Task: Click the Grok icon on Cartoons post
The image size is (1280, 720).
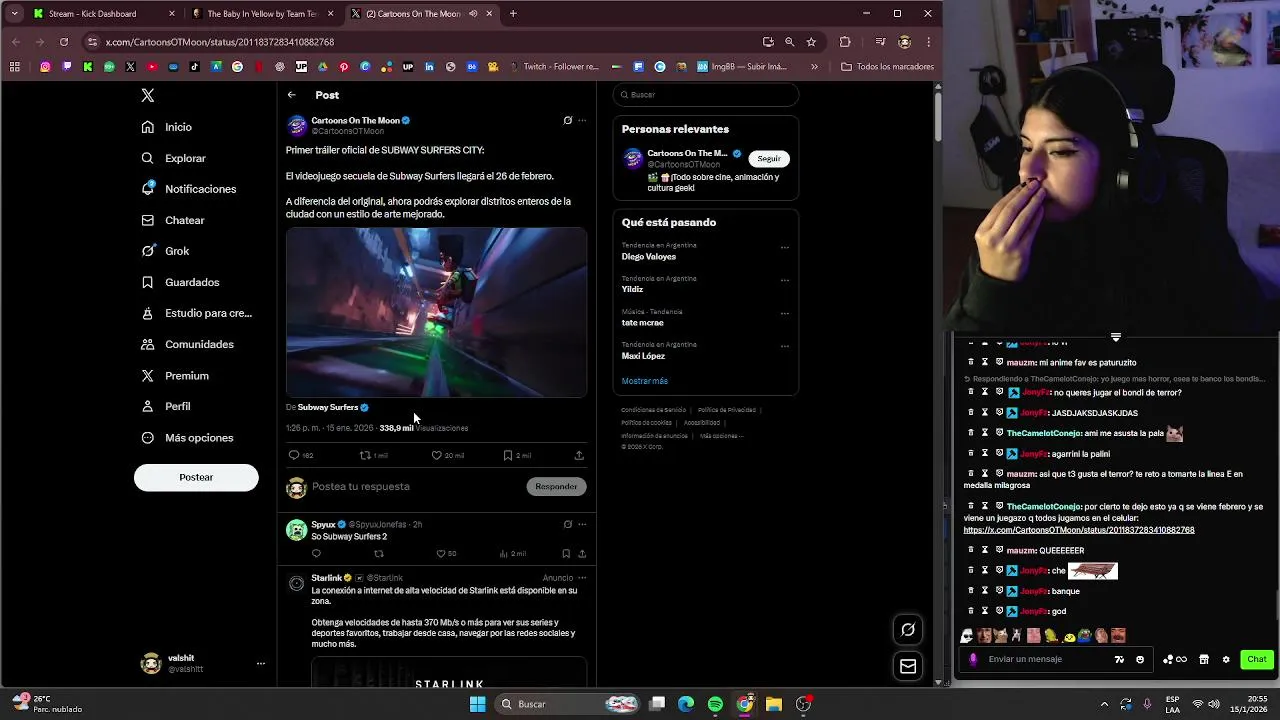Action: [567, 120]
